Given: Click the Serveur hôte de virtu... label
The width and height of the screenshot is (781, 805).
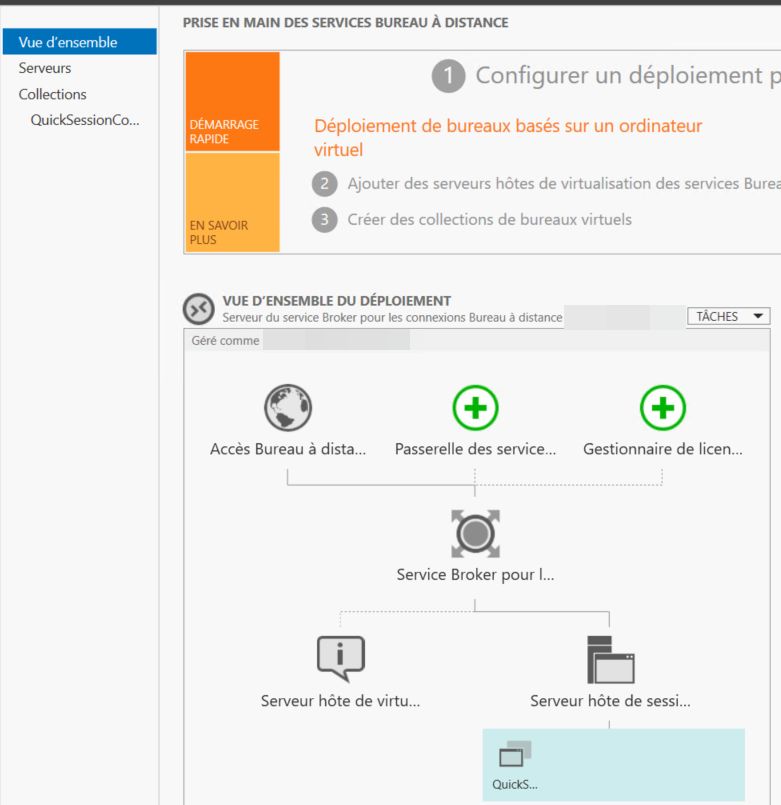Looking at the screenshot, I should pyautogui.click(x=340, y=701).
